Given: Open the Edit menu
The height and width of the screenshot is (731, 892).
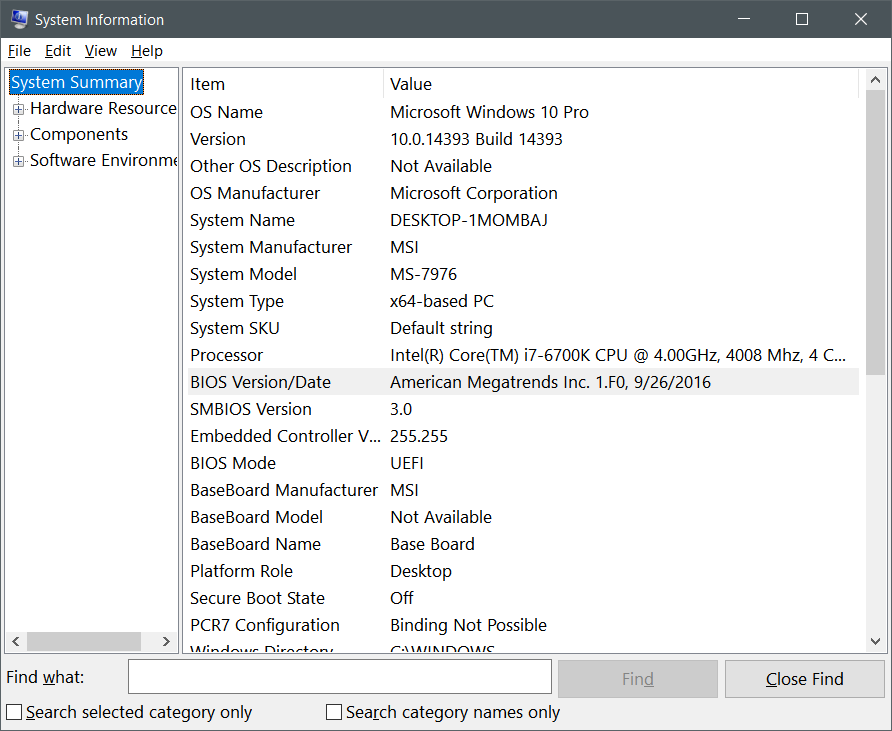Looking at the screenshot, I should (57, 51).
